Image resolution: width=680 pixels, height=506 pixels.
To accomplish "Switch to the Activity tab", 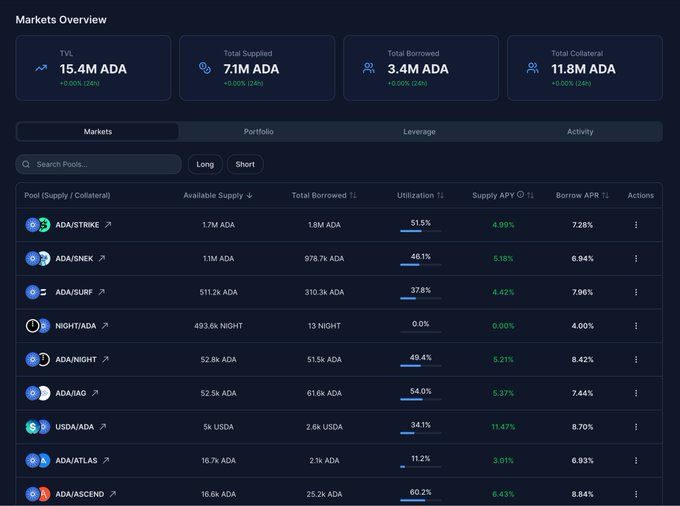I will pyautogui.click(x=580, y=131).
